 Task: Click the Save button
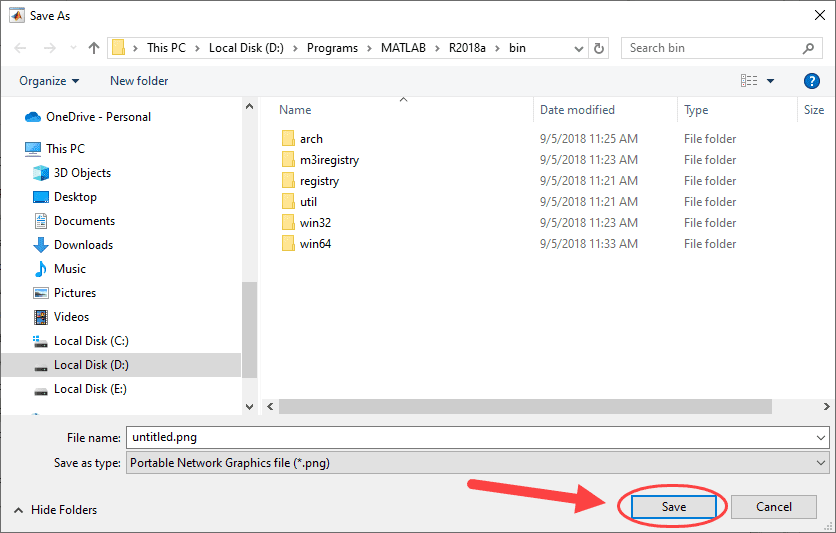pyautogui.click(x=673, y=507)
